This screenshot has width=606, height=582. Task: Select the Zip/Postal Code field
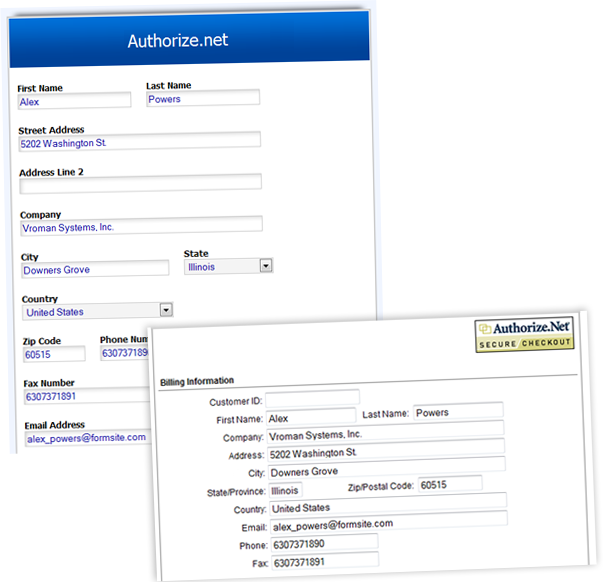(x=450, y=484)
